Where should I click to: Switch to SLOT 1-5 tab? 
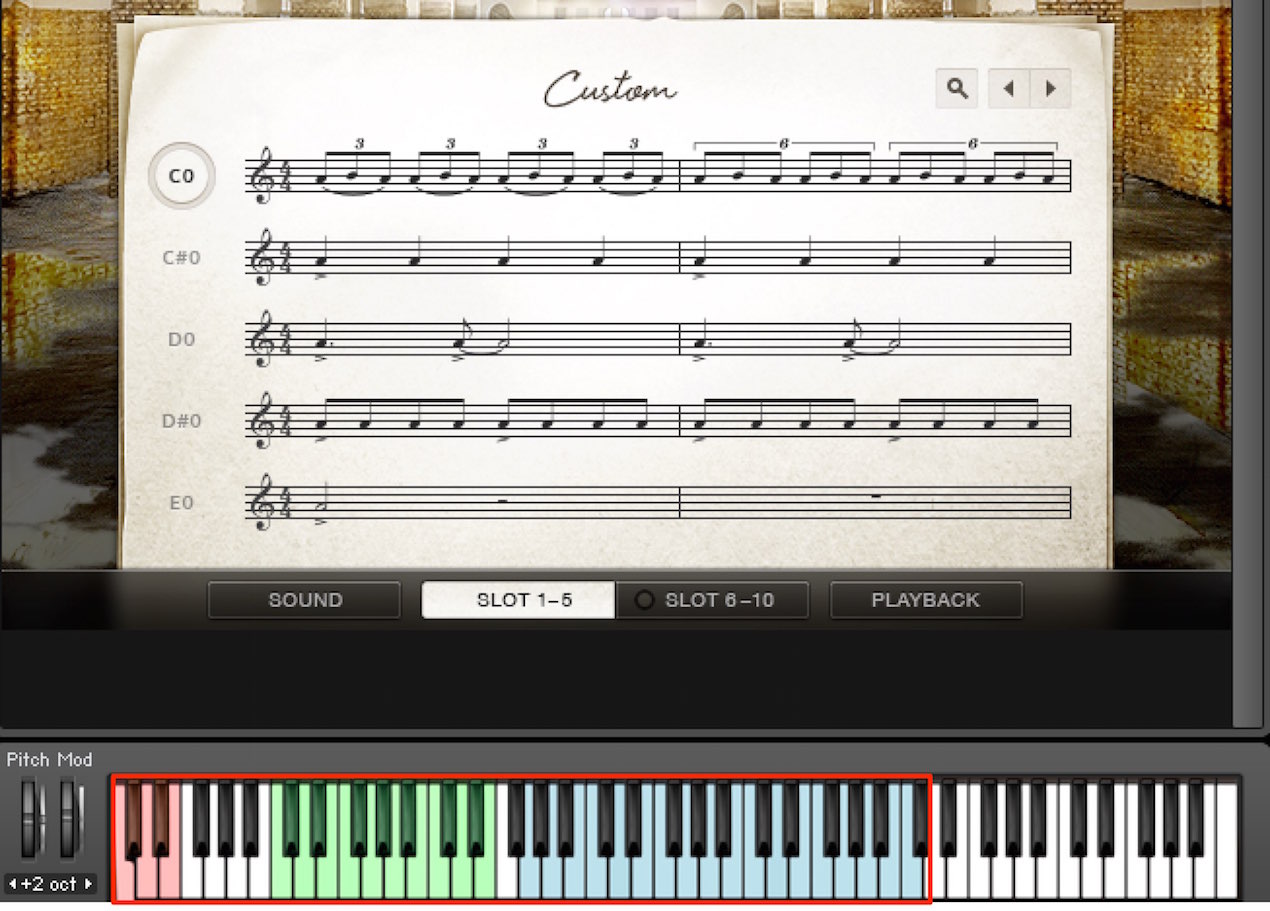coord(518,600)
